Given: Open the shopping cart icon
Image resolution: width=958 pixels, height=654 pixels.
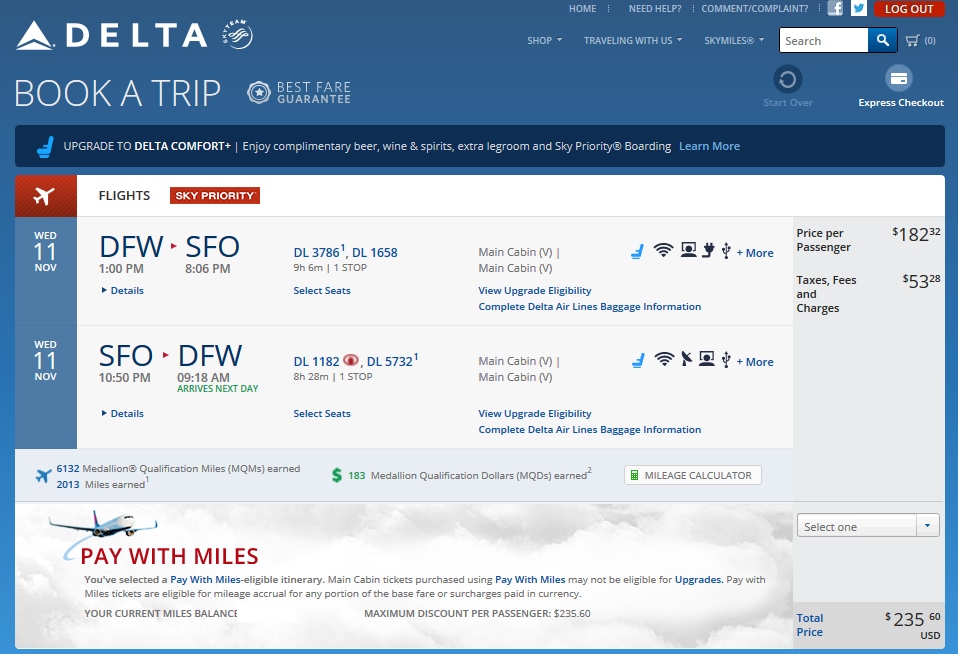Looking at the screenshot, I should click(913, 41).
